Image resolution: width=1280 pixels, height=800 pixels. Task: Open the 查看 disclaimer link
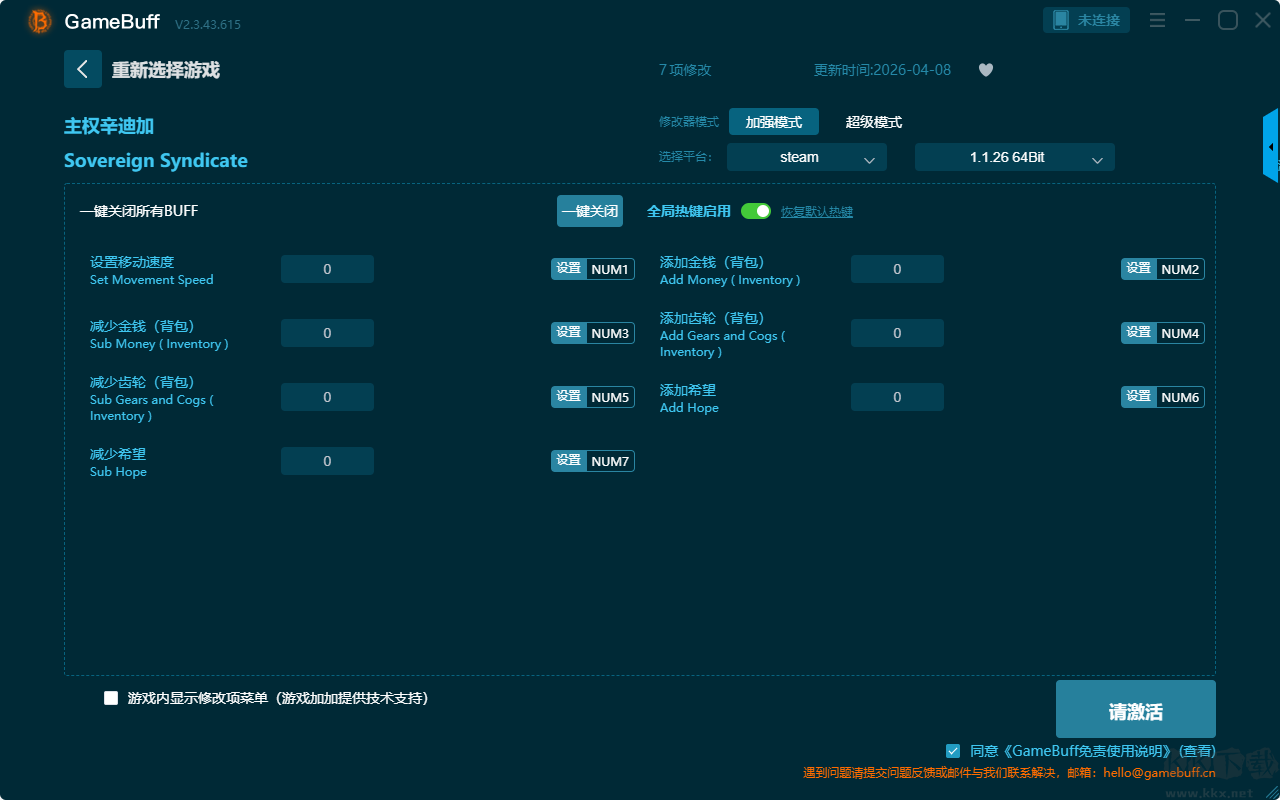pyautogui.click(x=1197, y=751)
